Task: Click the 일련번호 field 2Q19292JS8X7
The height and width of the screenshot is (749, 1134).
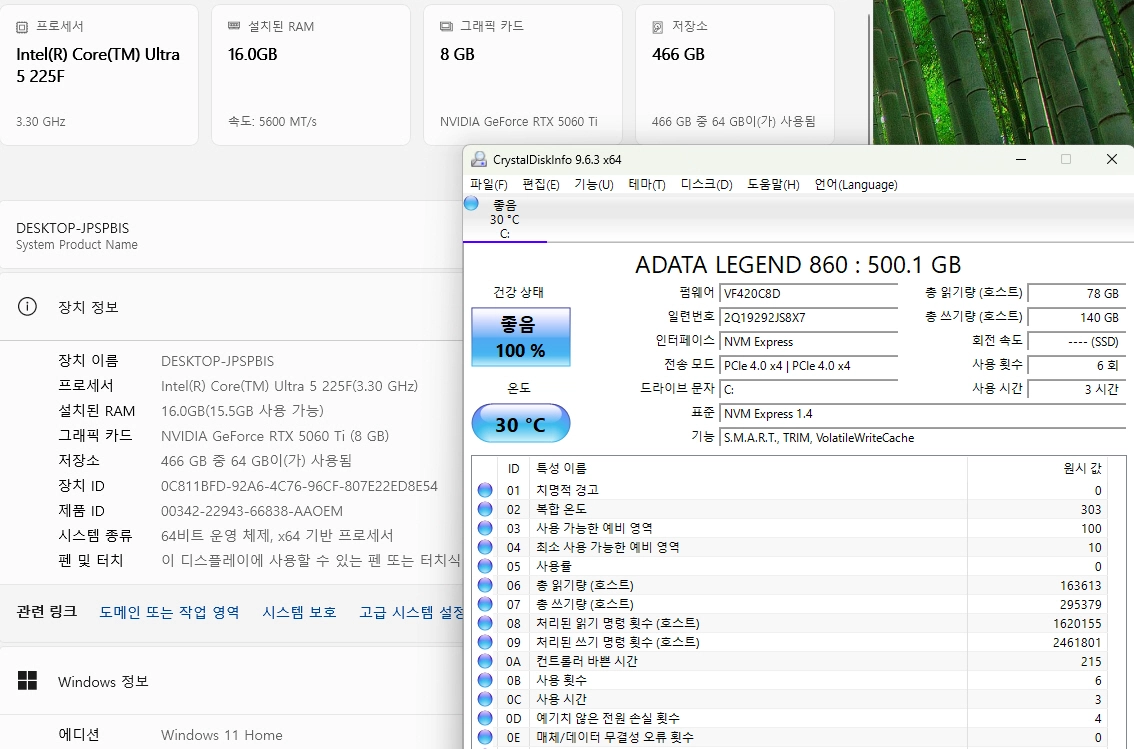Action: coord(809,317)
